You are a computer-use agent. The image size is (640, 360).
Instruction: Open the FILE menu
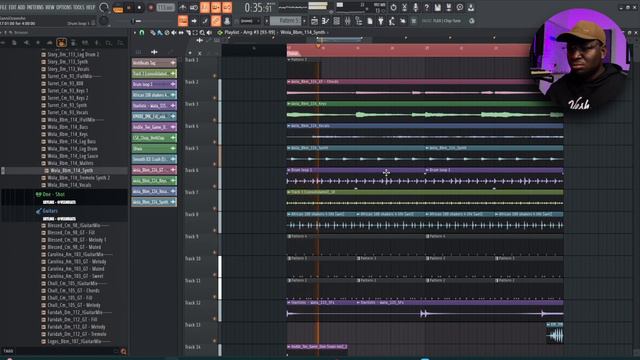click(x=3, y=7)
